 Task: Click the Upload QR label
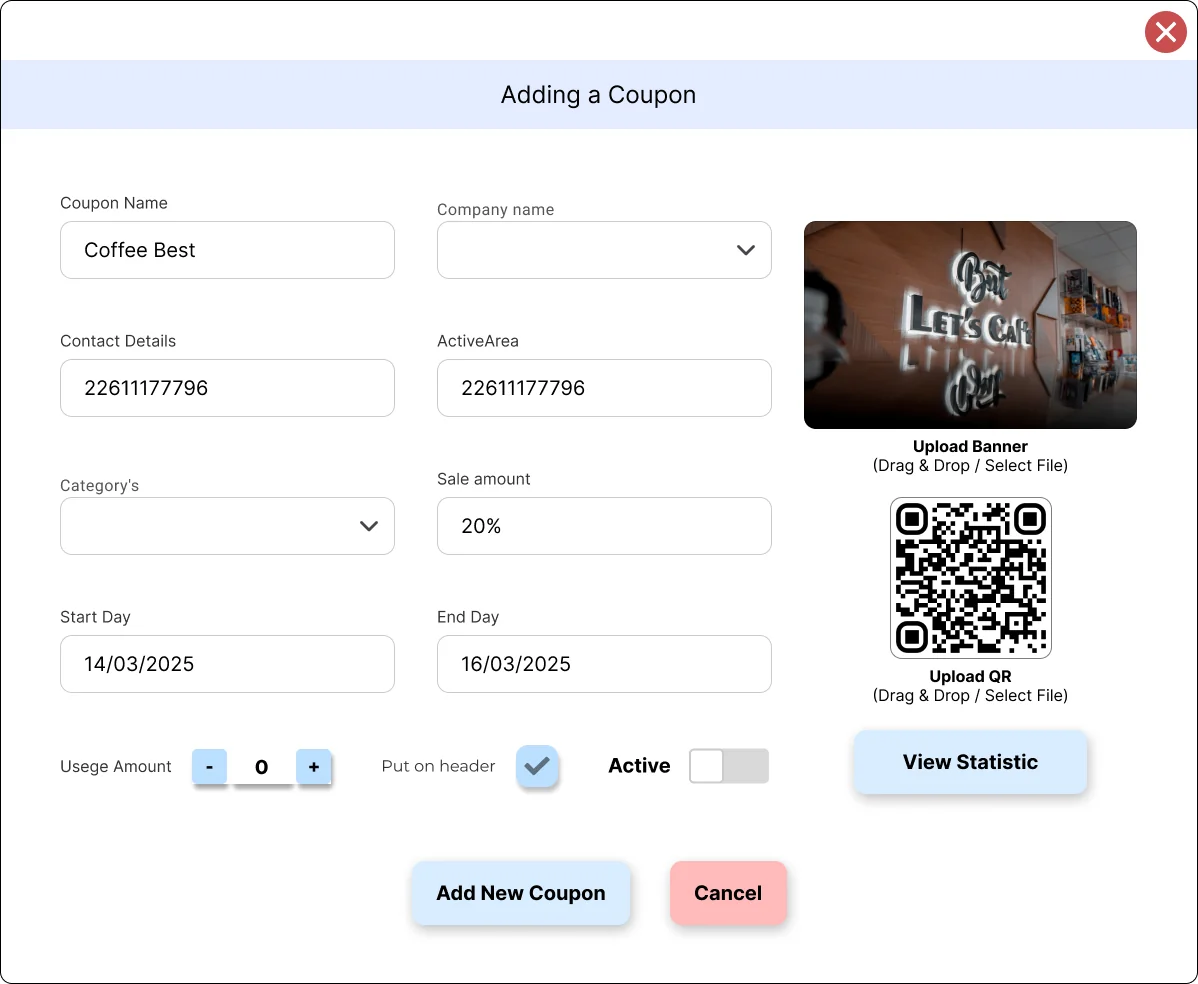[970, 676]
